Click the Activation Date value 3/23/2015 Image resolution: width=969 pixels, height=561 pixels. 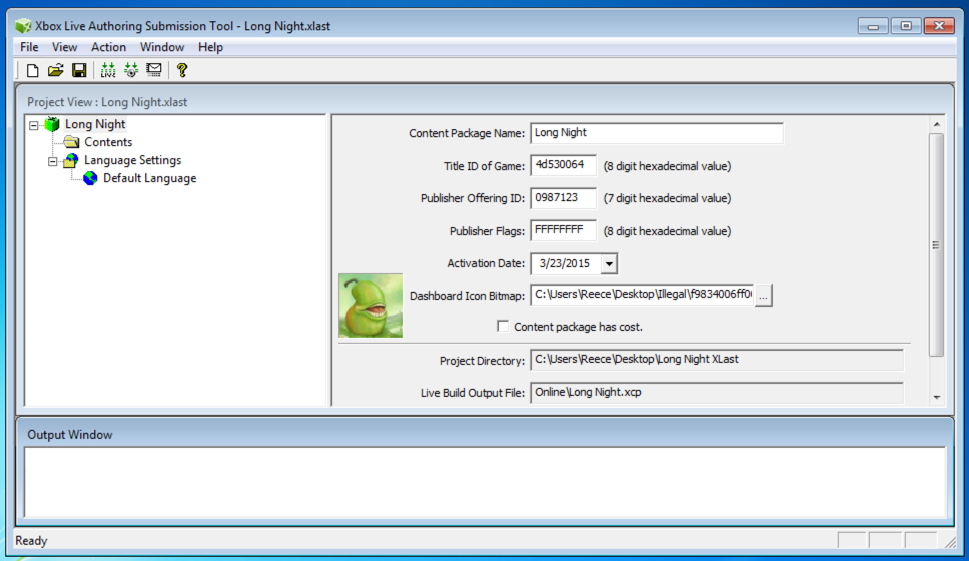pos(565,263)
